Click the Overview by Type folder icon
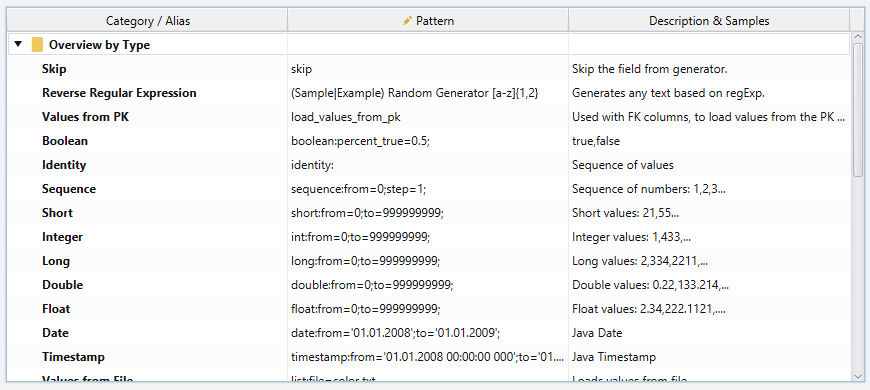Viewport: 870px width, 390px height. coord(37,44)
